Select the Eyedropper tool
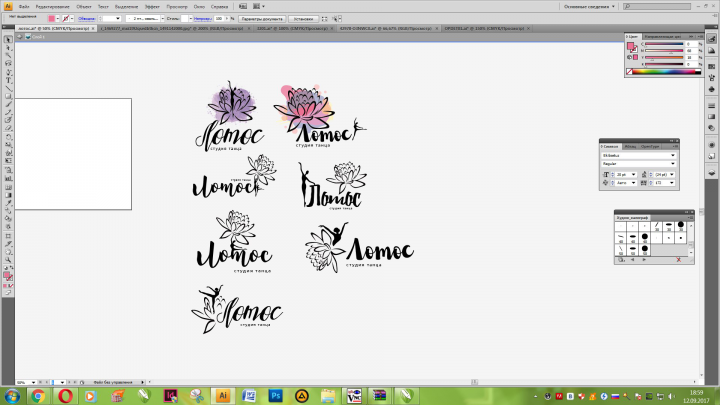Screen dimensions: 720x405 8,203
